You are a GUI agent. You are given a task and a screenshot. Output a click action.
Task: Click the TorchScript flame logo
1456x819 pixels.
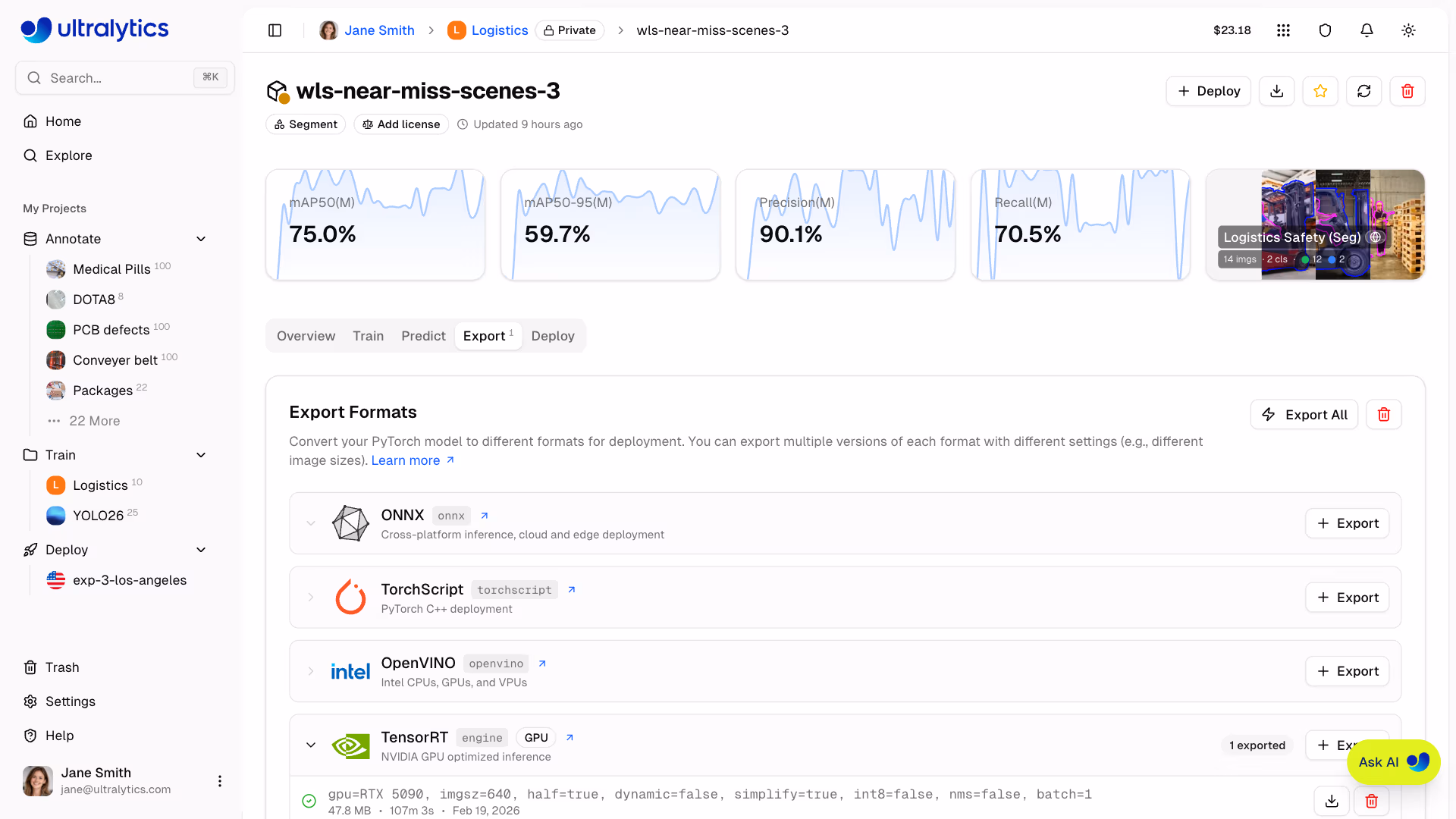tap(350, 597)
